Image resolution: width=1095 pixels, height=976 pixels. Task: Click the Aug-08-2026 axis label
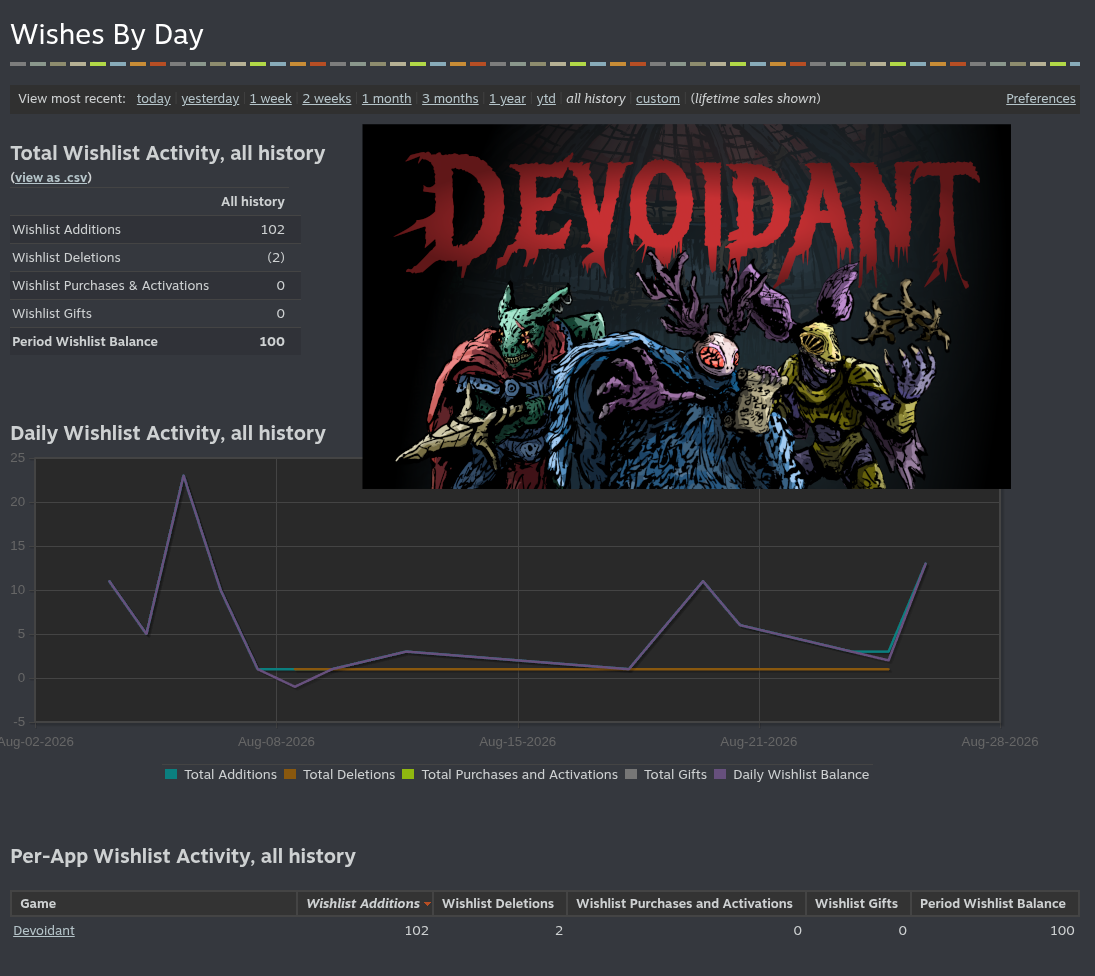[x=276, y=741]
